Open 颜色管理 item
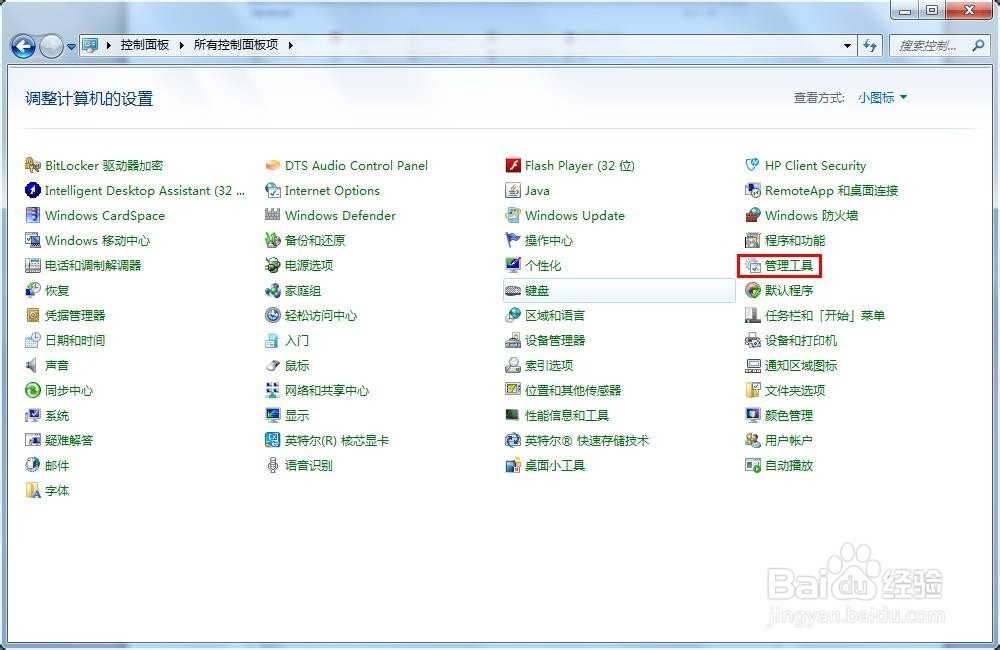The height and width of the screenshot is (650, 1000). [x=789, y=415]
